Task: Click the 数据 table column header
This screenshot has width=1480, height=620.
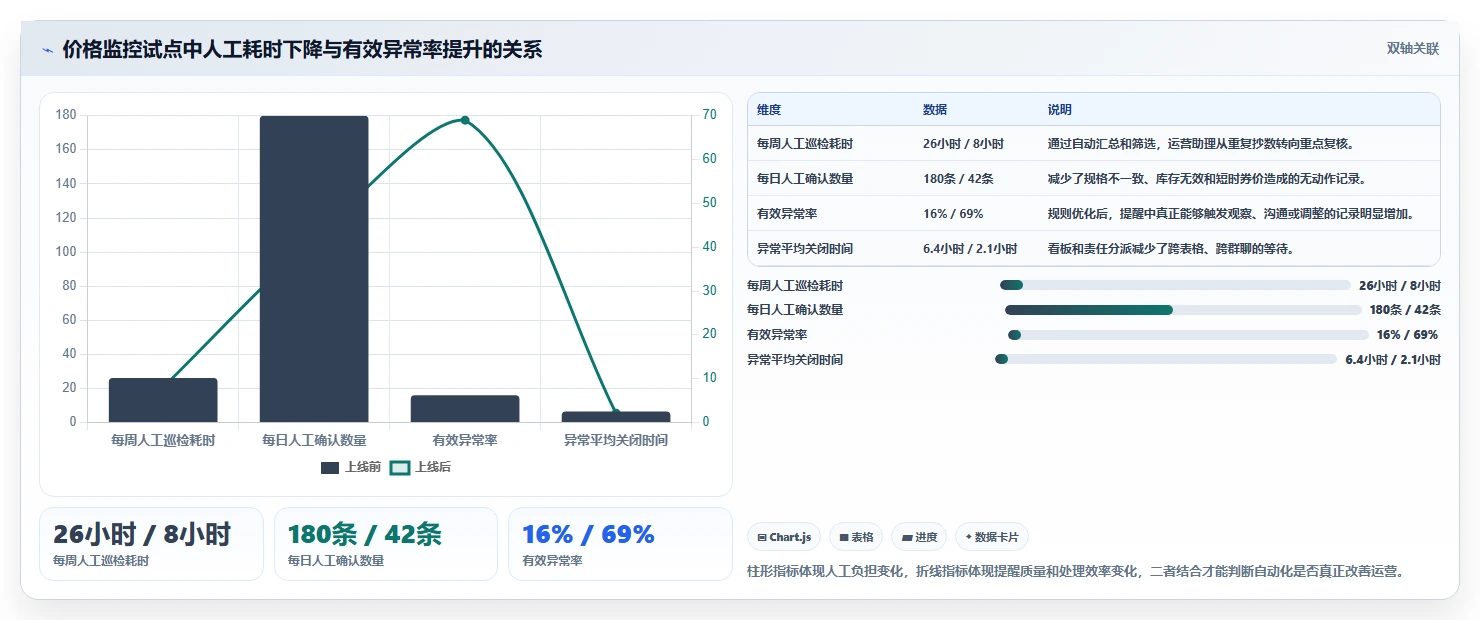Action: click(x=935, y=110)
